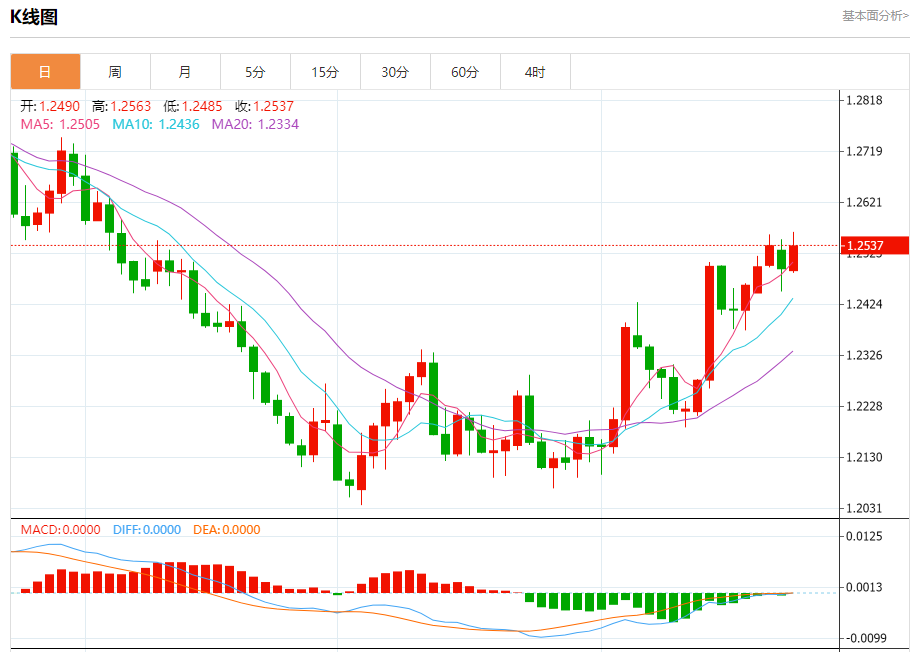This screenshot has width=916, height=652.
Task: Click the MACD:0.0000 label
Action: 61,530
